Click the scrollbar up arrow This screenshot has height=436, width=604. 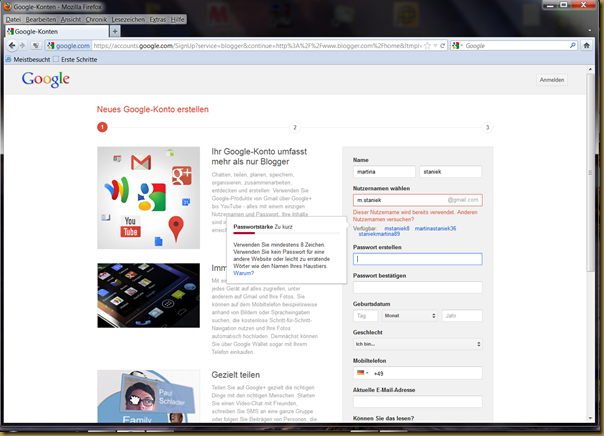pyautogui.click(x=590, y=69)
